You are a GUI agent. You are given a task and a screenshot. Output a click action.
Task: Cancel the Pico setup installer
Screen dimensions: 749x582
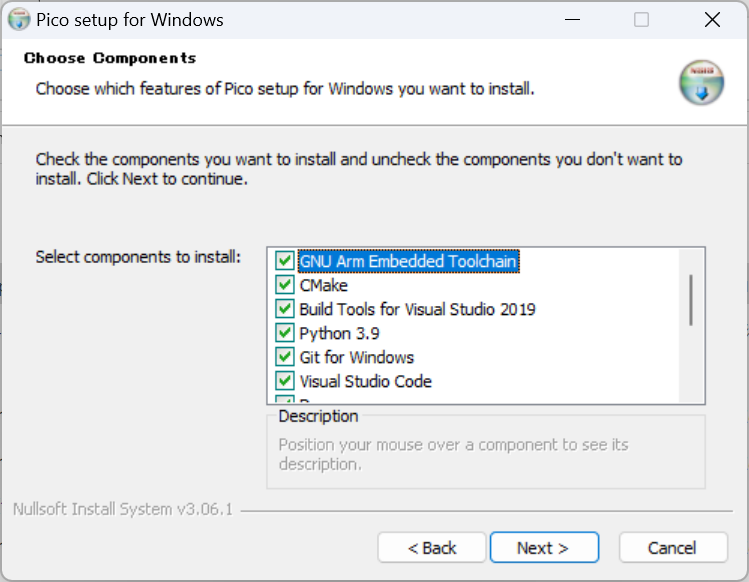coord(673,548)
